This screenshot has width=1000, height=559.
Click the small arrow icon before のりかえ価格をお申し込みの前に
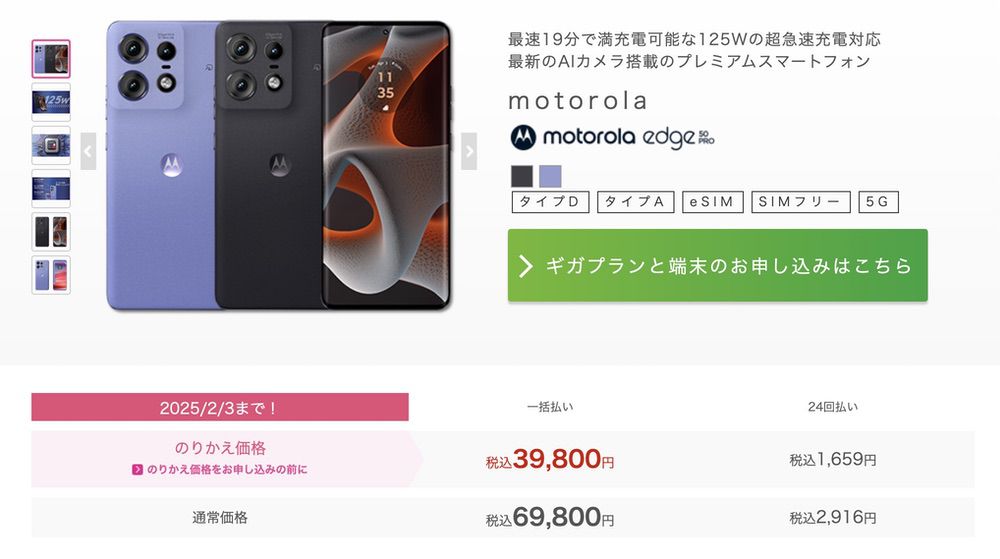coord(137,469)
